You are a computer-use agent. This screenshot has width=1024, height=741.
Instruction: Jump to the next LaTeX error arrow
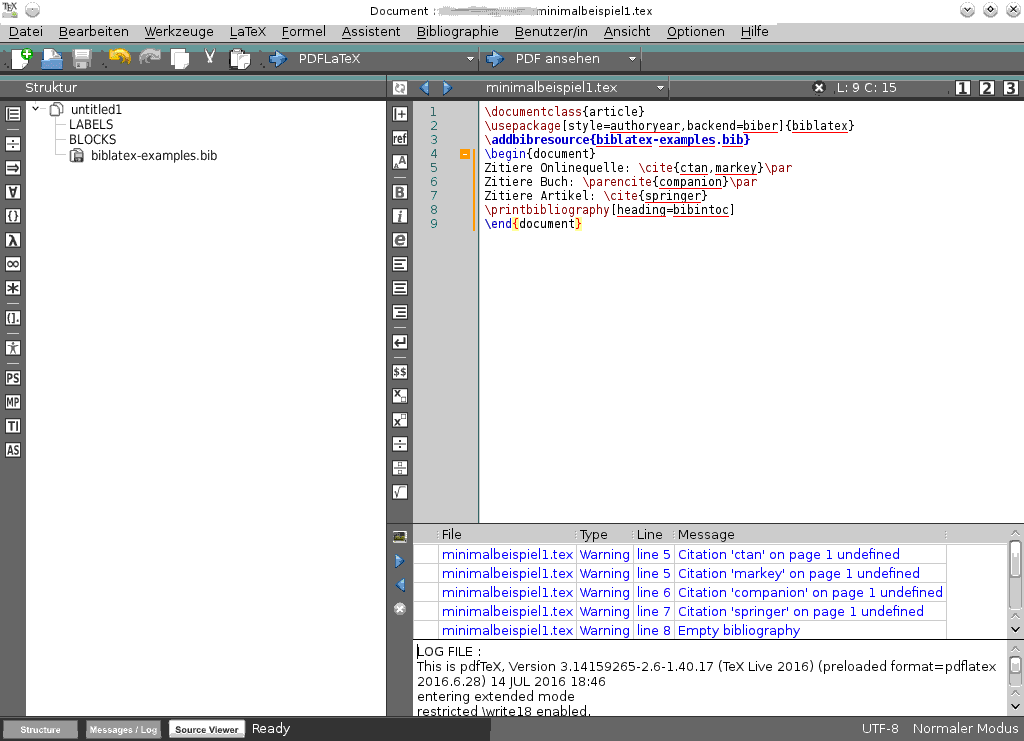coord(400,561)
